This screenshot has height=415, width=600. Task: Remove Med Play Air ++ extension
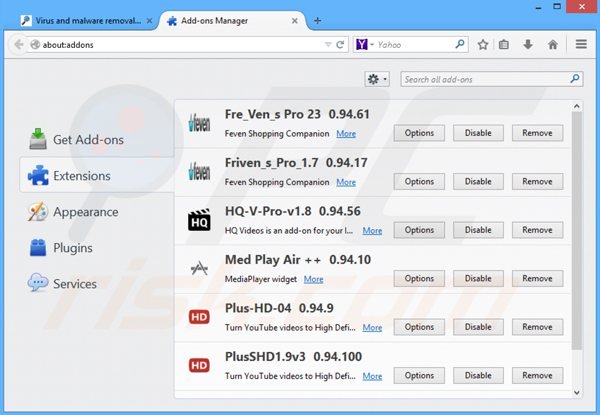[x=537, y=278]
